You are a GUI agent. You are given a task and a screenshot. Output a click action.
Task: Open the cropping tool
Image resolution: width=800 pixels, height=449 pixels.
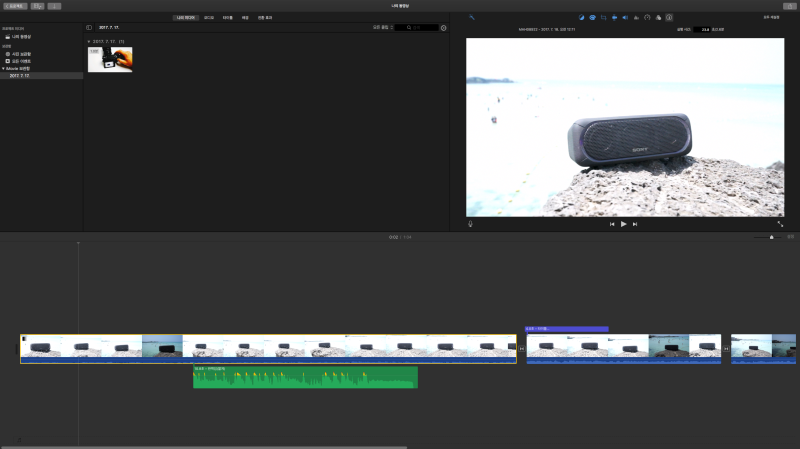pyautogui.click(x=604, y=17)
